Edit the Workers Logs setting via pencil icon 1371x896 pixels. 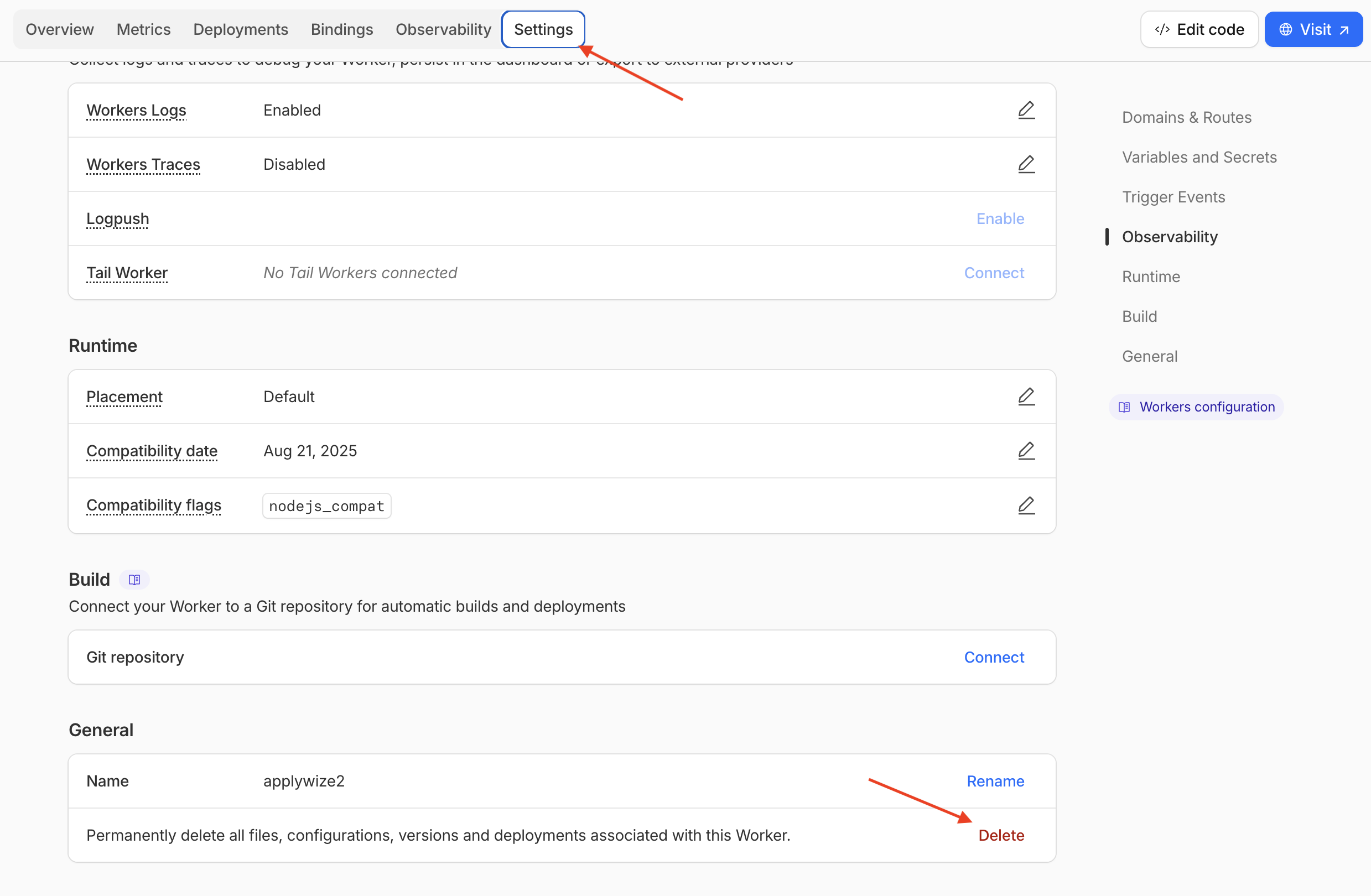pyautogui.click(x=1026, y=110)
